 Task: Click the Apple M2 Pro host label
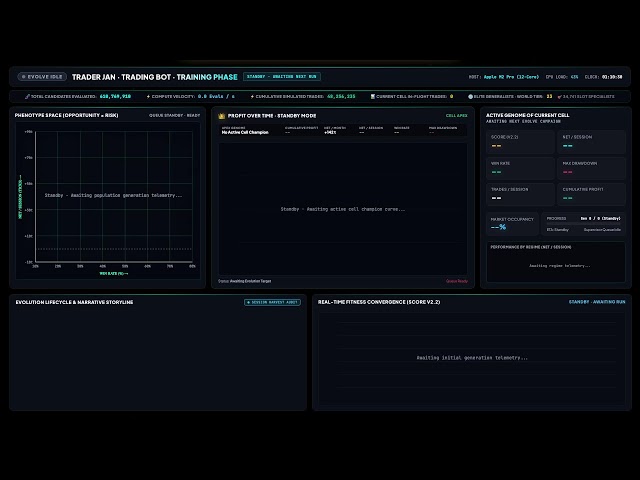pos(511,77)
